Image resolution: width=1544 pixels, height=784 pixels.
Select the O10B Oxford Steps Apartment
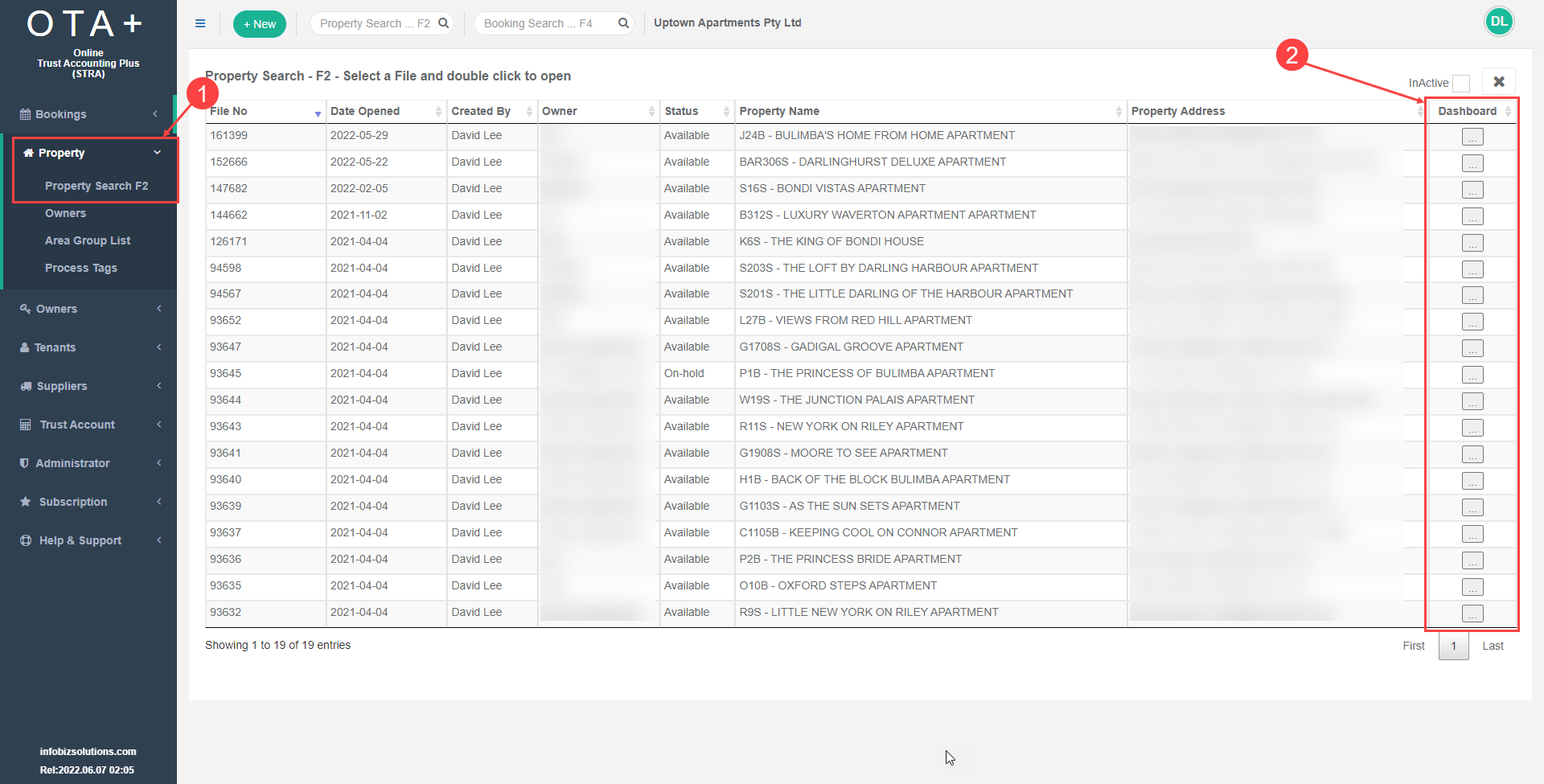(839, 585)
